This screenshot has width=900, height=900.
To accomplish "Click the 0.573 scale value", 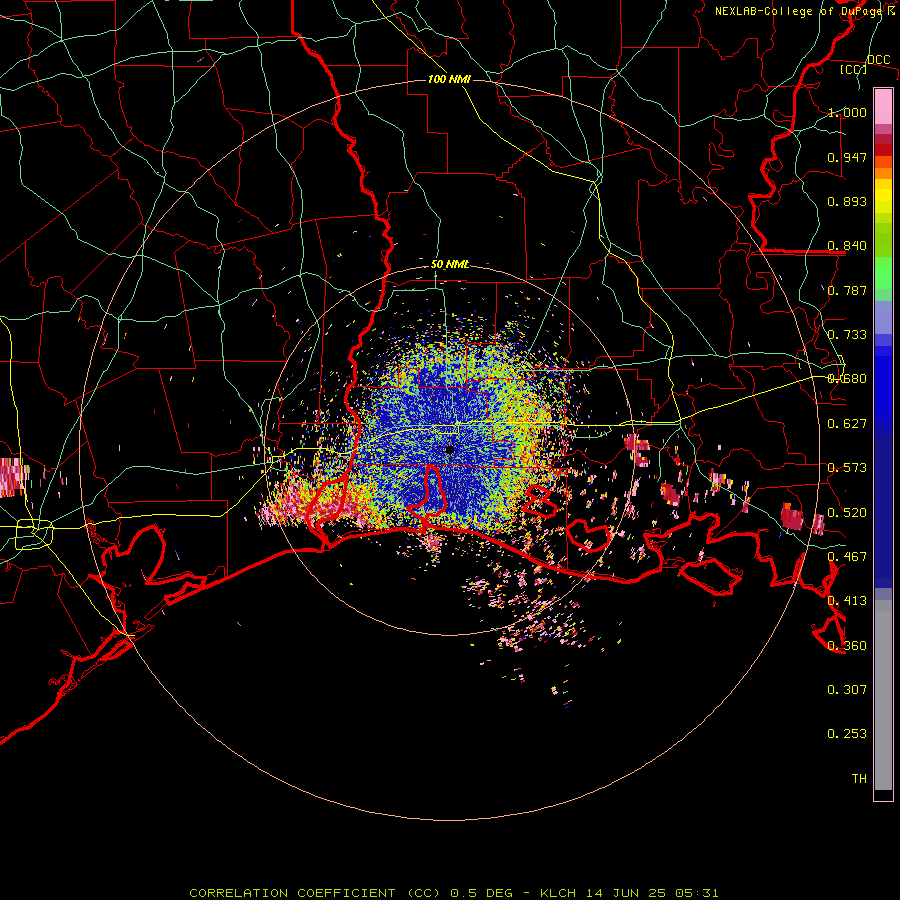I will (847, 468).
